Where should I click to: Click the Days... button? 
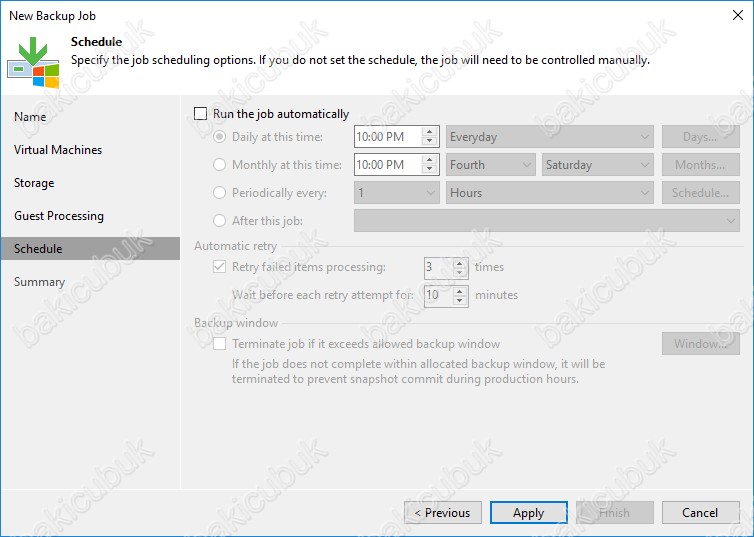(701, 137)
